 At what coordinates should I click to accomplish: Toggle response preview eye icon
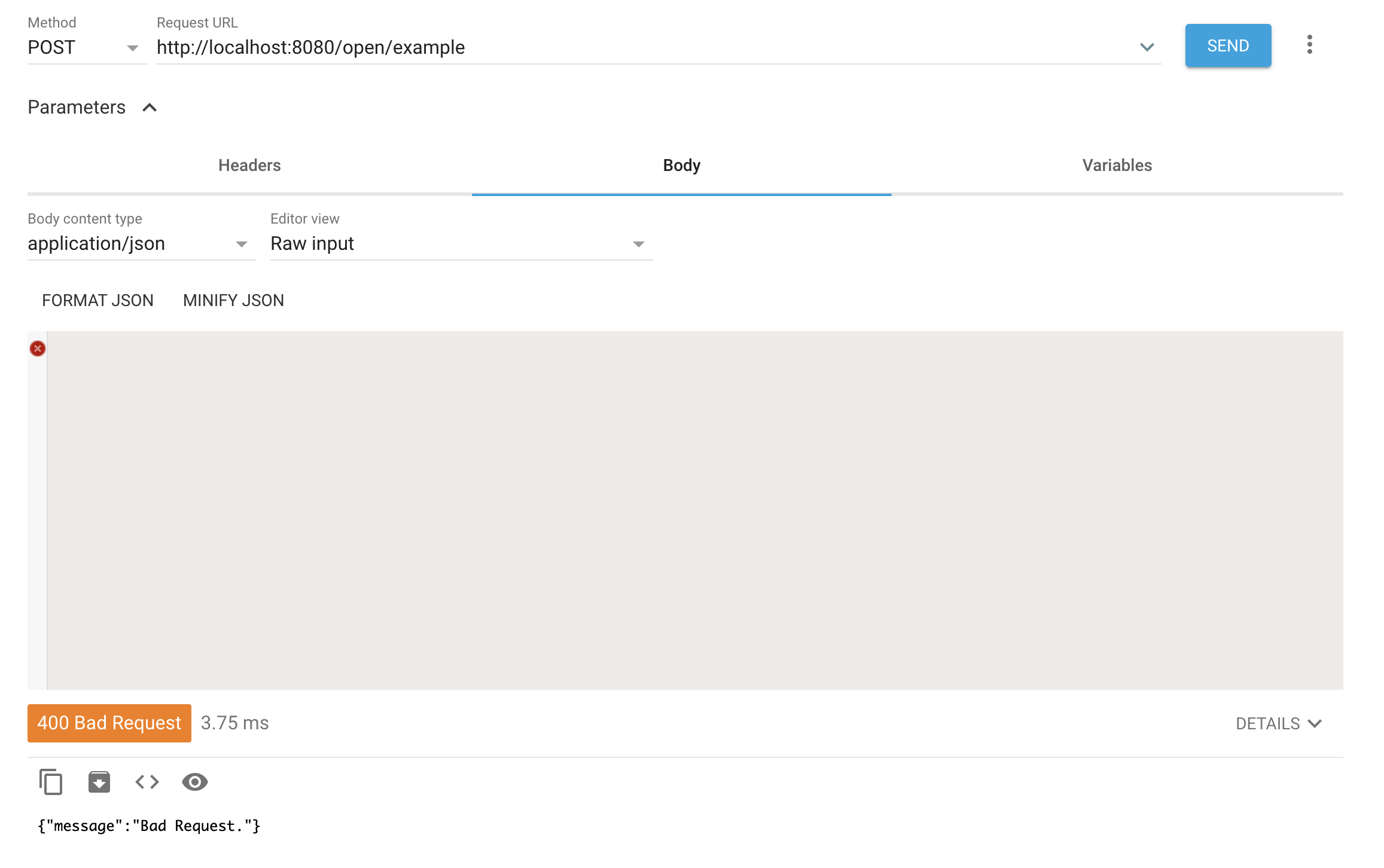pos(194,781)
